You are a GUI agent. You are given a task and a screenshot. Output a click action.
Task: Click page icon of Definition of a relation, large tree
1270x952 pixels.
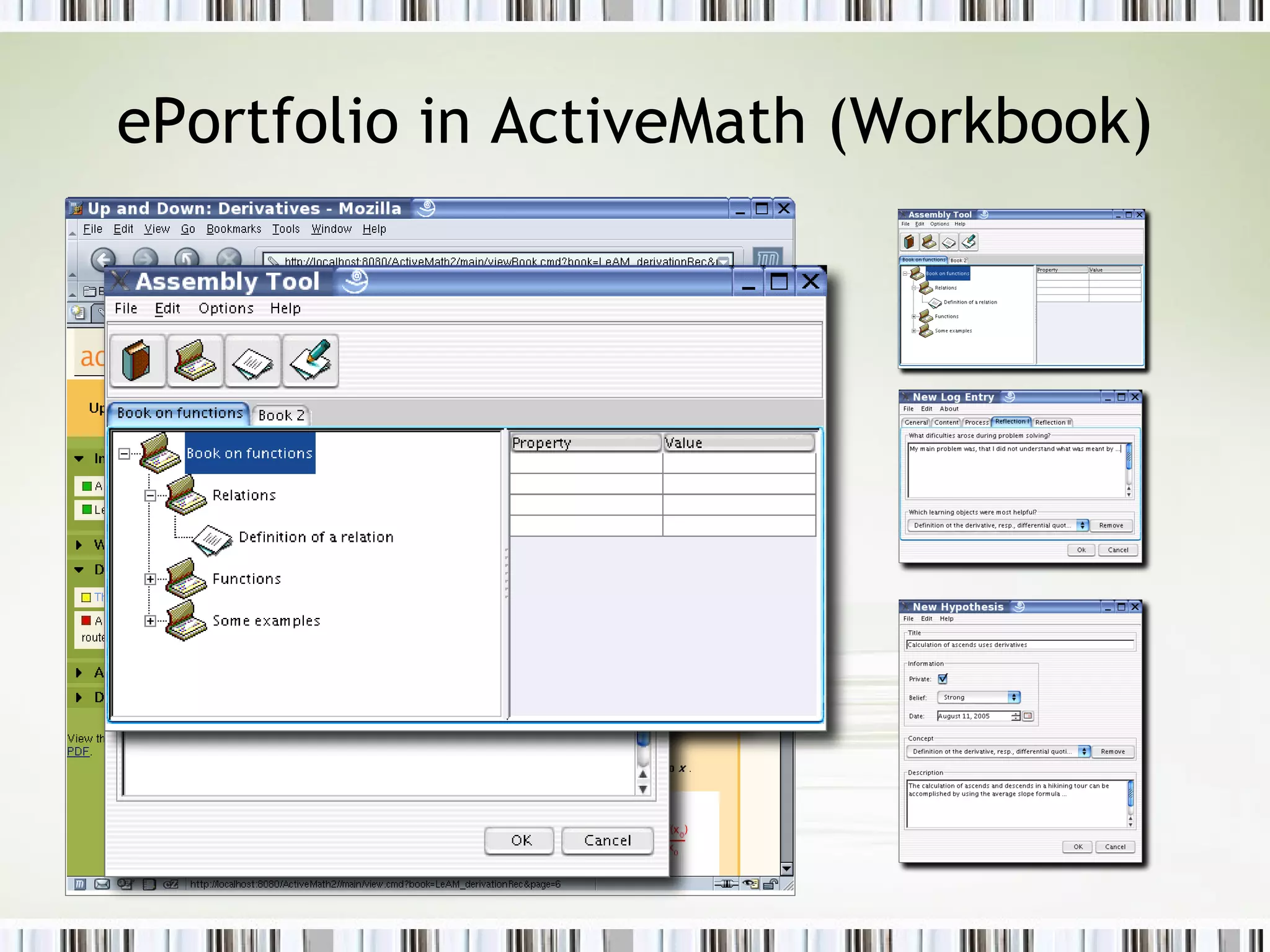point(212,539)
